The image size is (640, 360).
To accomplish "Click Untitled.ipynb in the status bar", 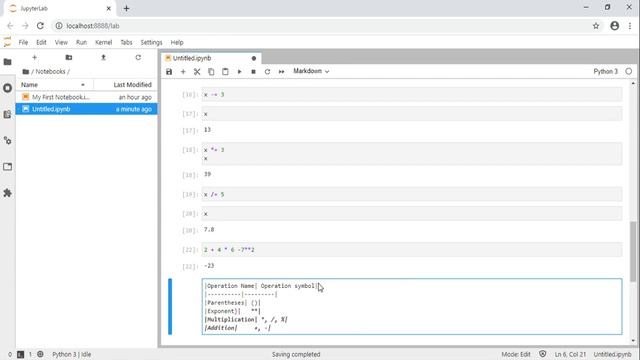I will click(x=612, y=354).
